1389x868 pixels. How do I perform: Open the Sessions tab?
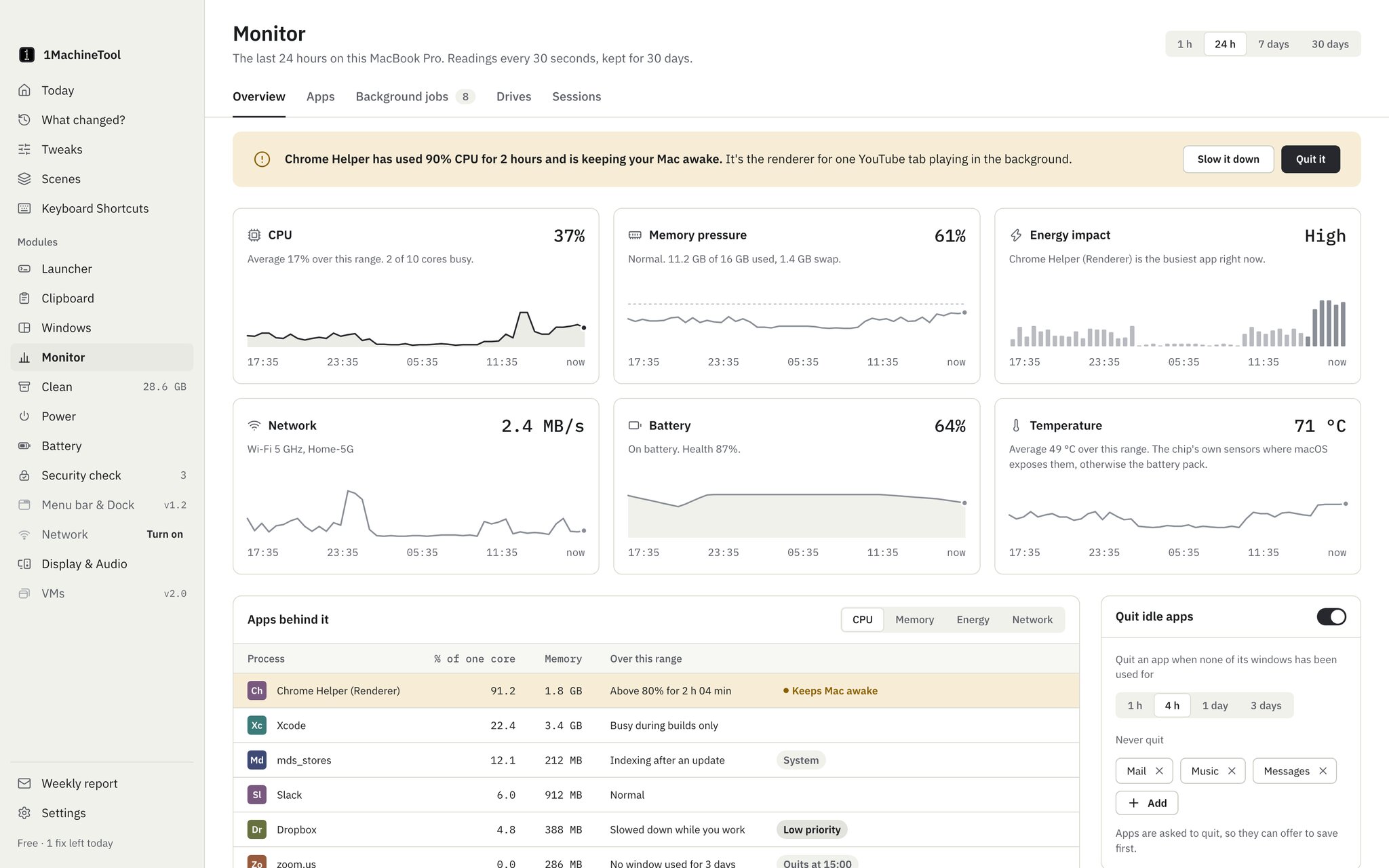coord(576,97)
